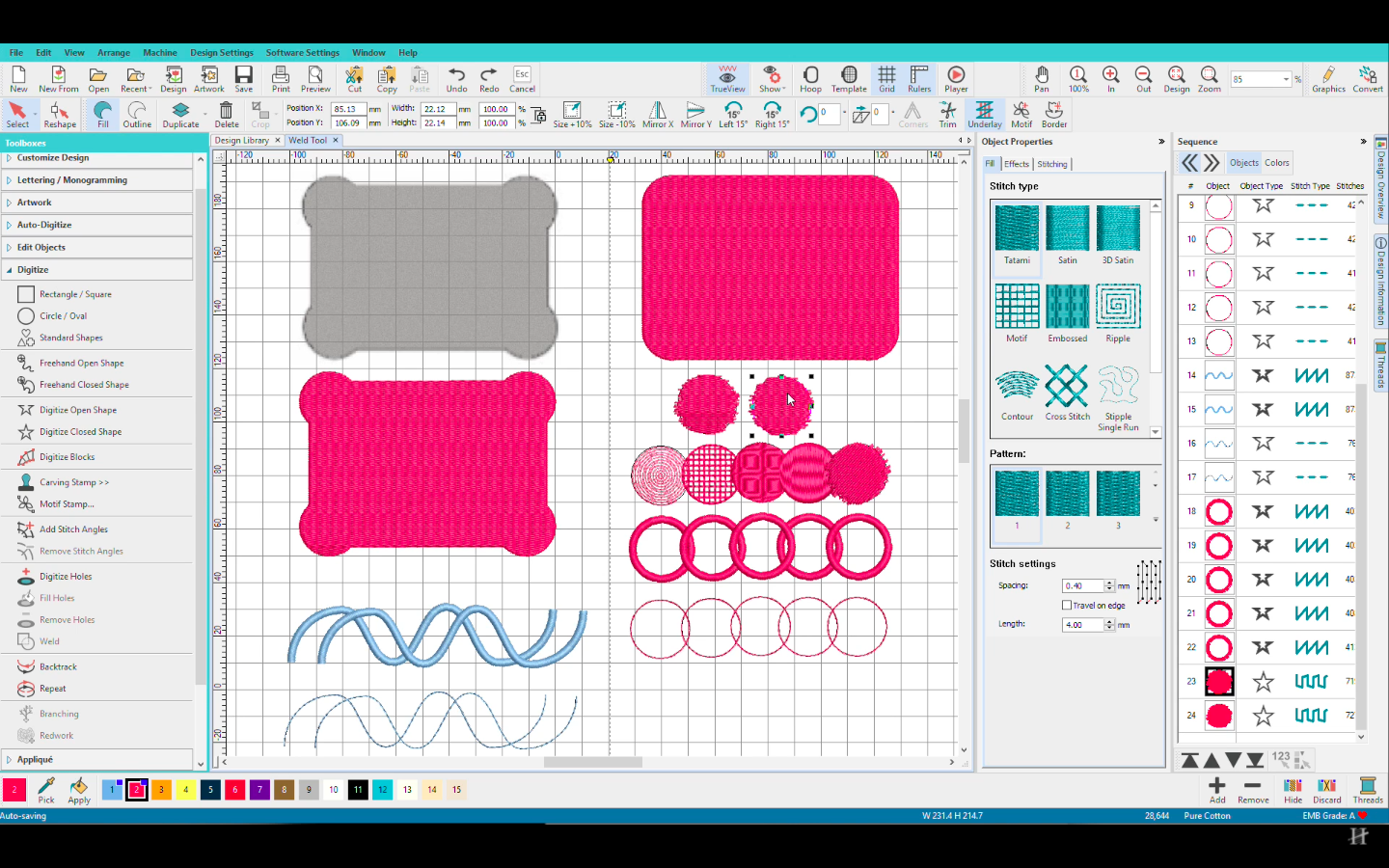Screen dimensions: 1389x868
Task: Click the Spacing value input field
Action: tap(1082, 586)
